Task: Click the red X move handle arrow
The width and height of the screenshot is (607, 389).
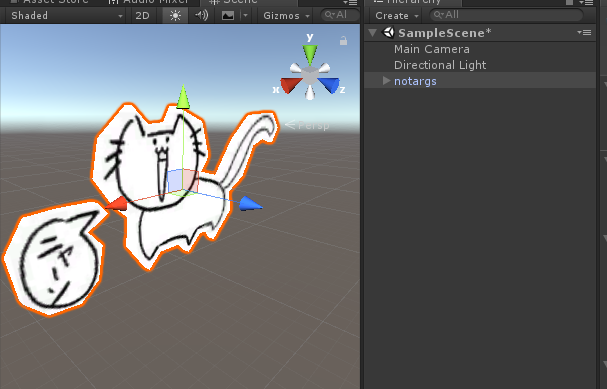Action: (116, 203)
